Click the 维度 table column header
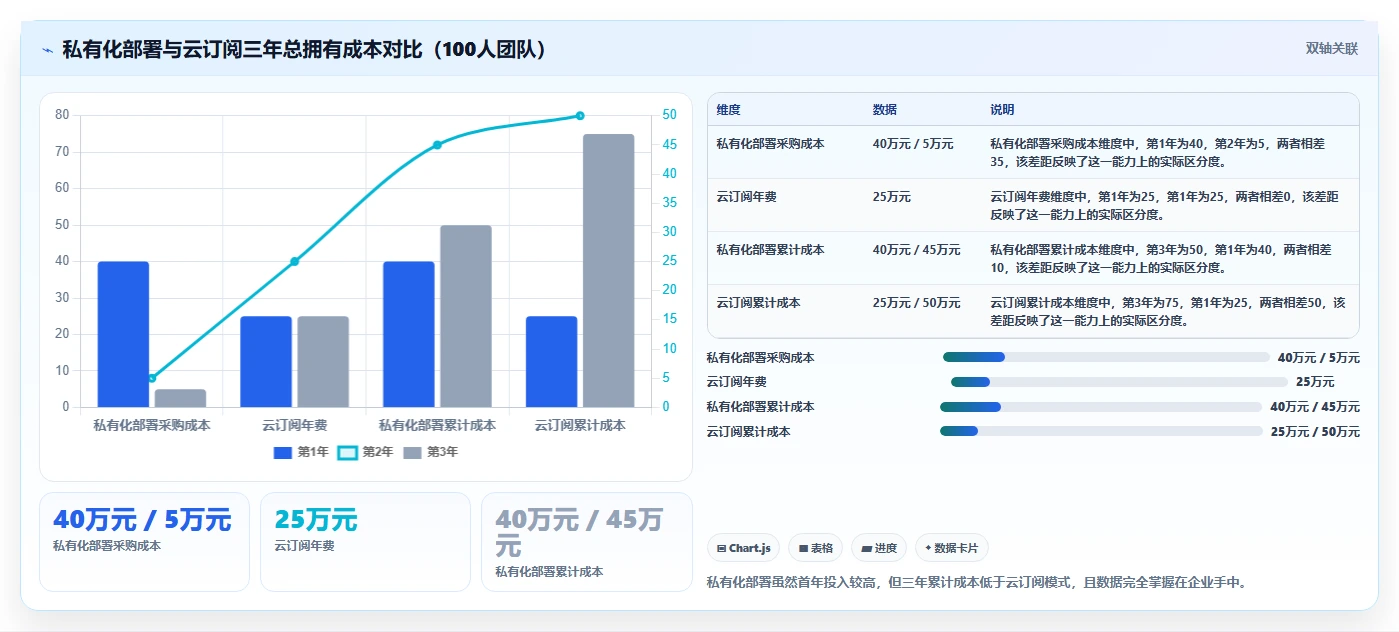 pyautogui.click(x=728, y=110)
